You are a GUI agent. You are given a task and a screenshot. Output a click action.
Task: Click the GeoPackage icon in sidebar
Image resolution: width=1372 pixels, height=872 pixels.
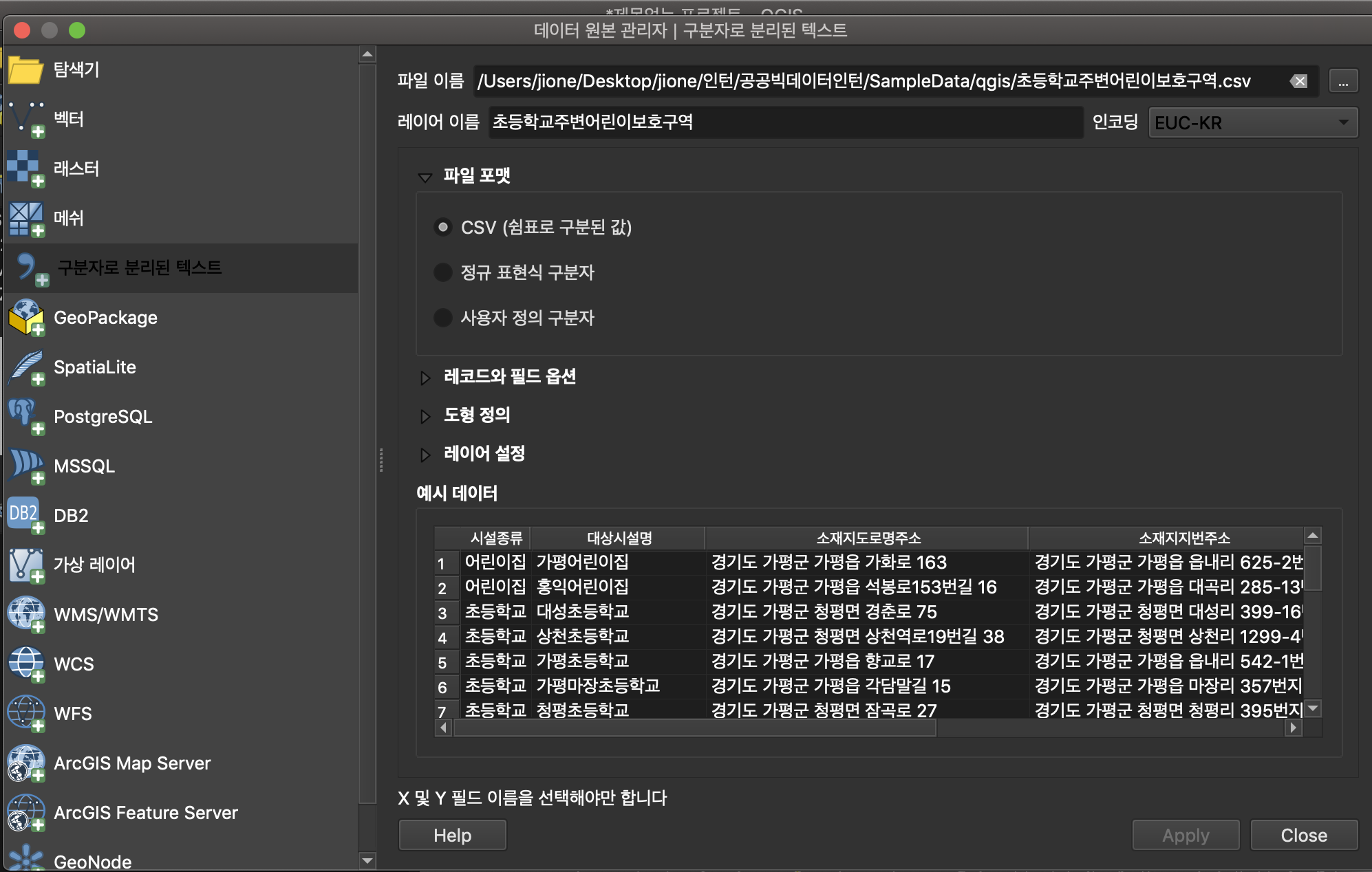(26, 318)
